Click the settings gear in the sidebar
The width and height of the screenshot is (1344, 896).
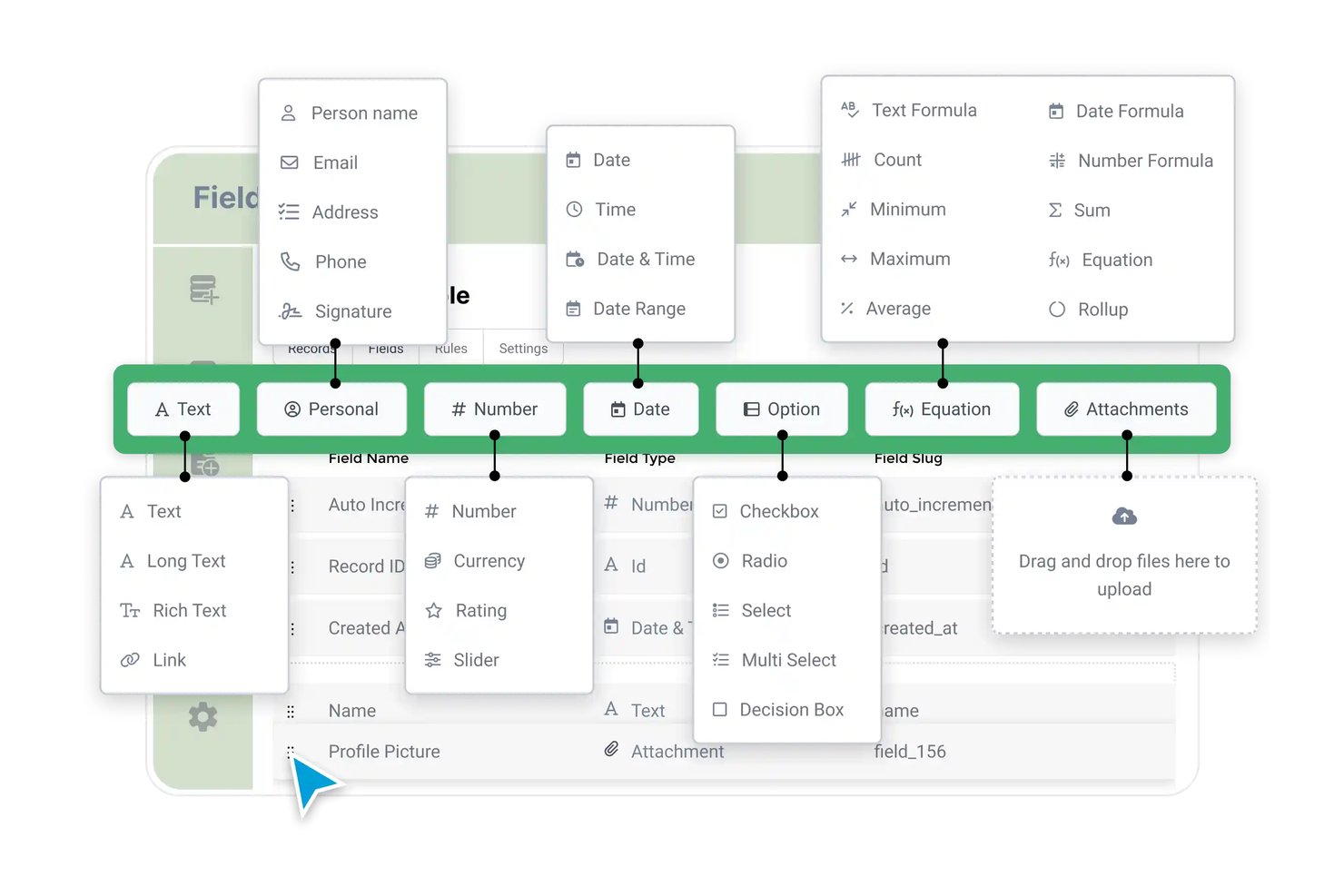pyautogui.click(x=203, y=717)
